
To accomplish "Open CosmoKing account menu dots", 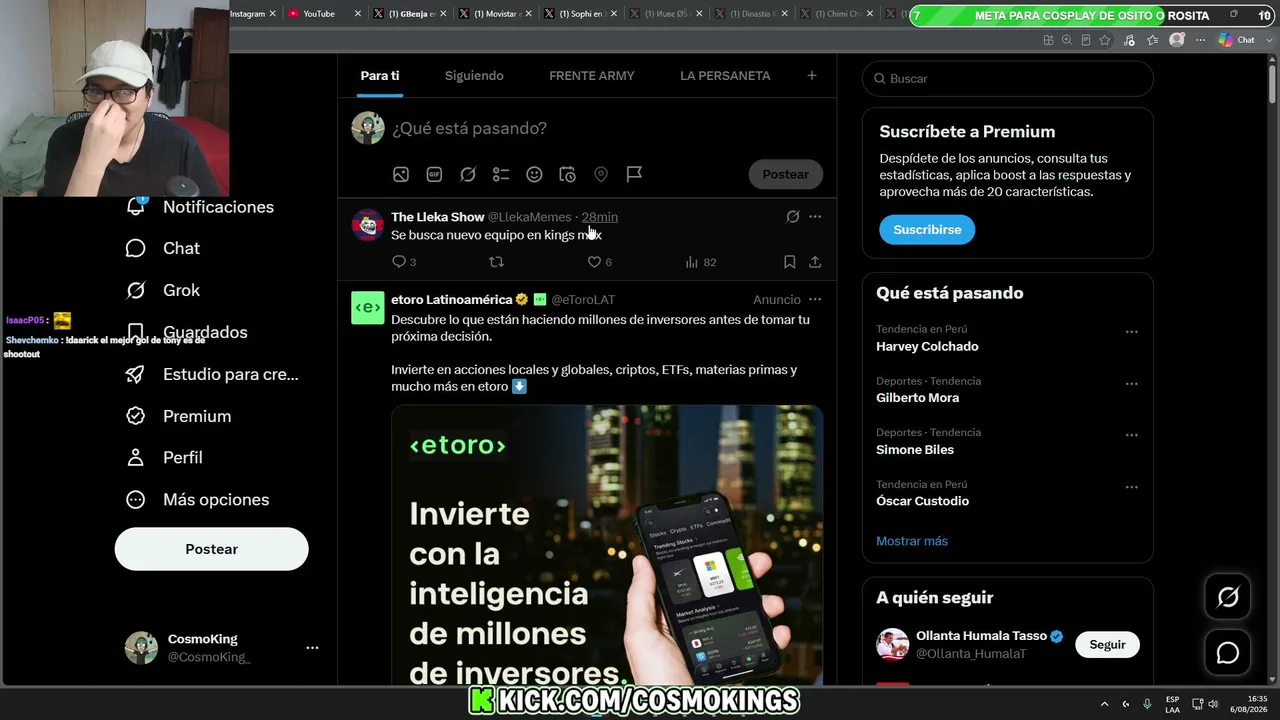I will tap(313, 648).
